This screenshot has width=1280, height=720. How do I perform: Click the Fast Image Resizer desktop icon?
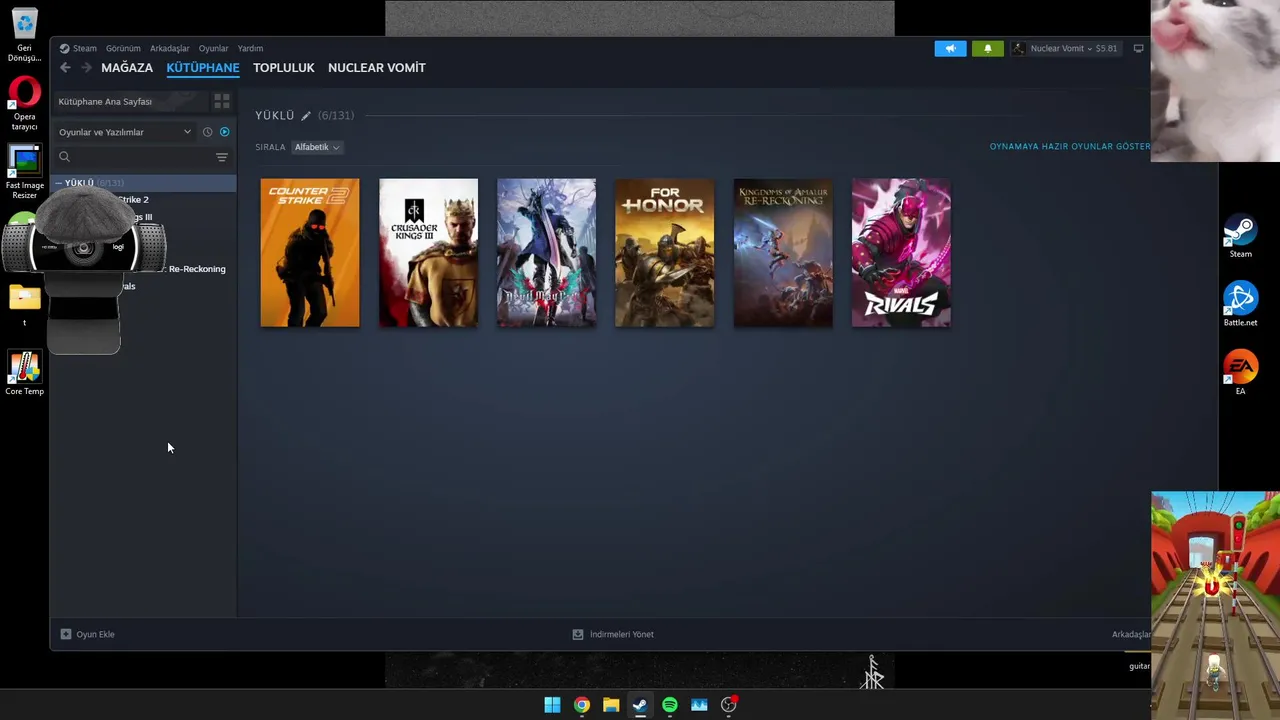tap(24, 173)
